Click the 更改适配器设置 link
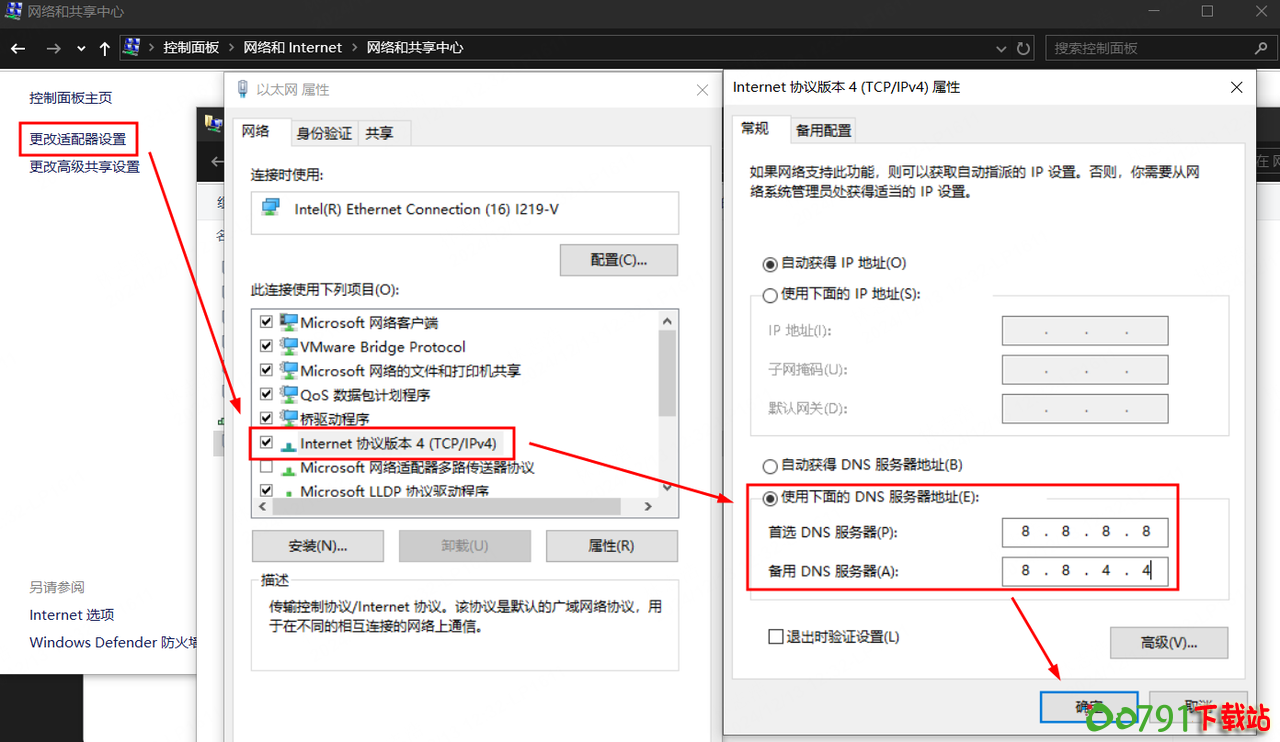 (78, 138)
